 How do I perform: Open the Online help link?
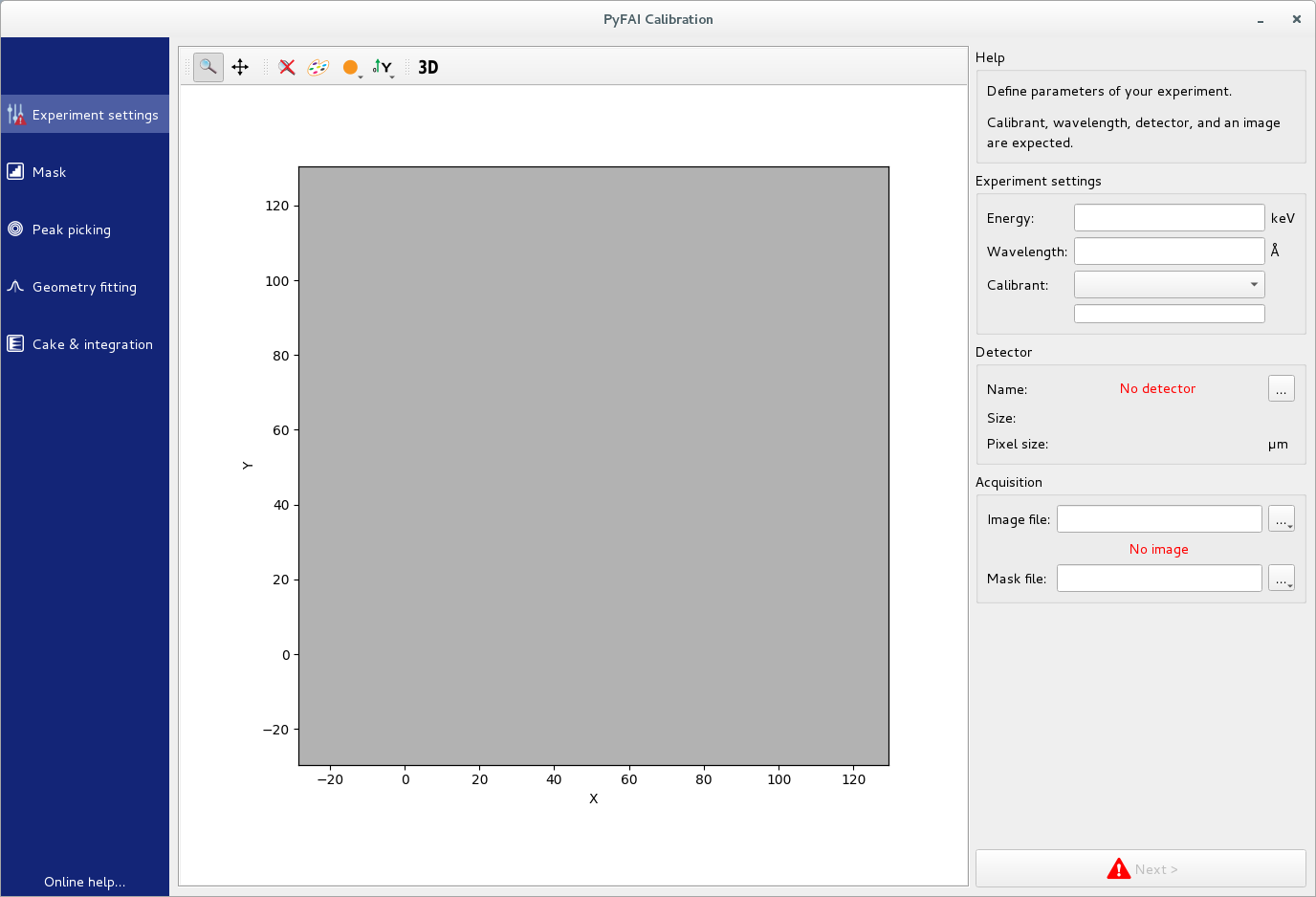[x=84, y=882]
